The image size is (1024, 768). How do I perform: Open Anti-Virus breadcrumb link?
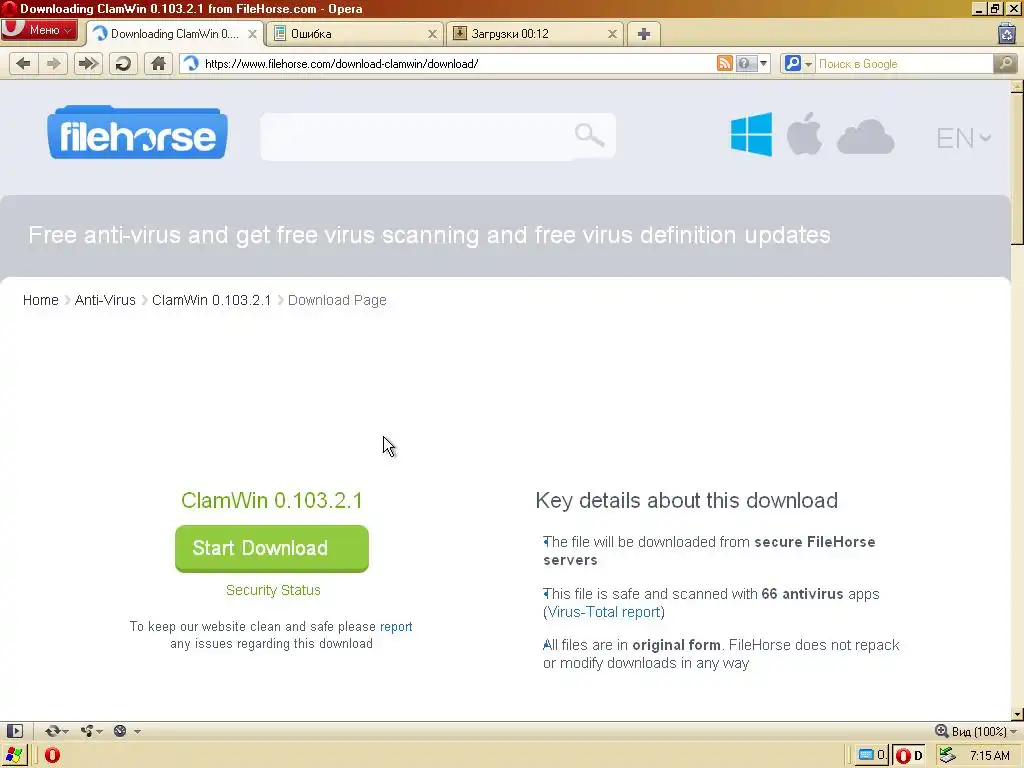click(105, 300)
